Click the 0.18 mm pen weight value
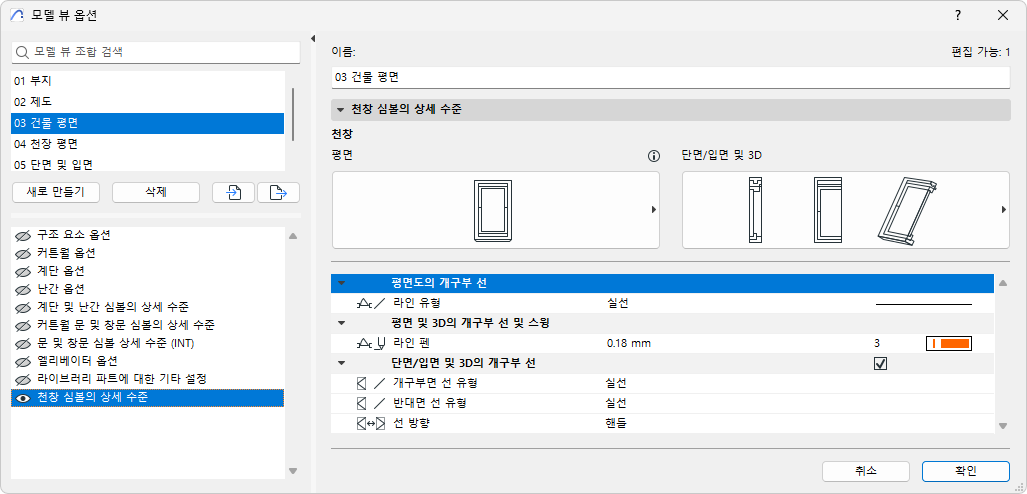The image size is (1027, 494). (629, 343)
